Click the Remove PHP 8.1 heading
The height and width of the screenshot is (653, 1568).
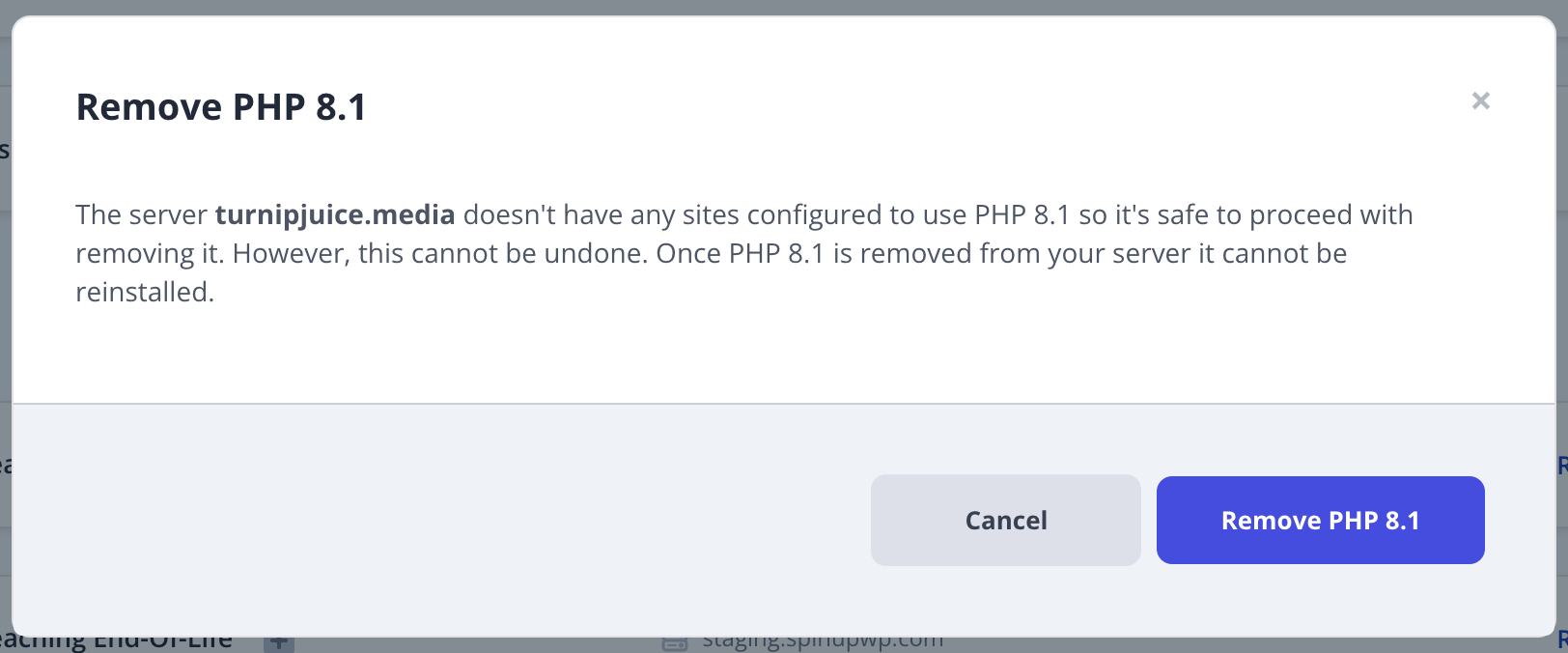(221, 106)
